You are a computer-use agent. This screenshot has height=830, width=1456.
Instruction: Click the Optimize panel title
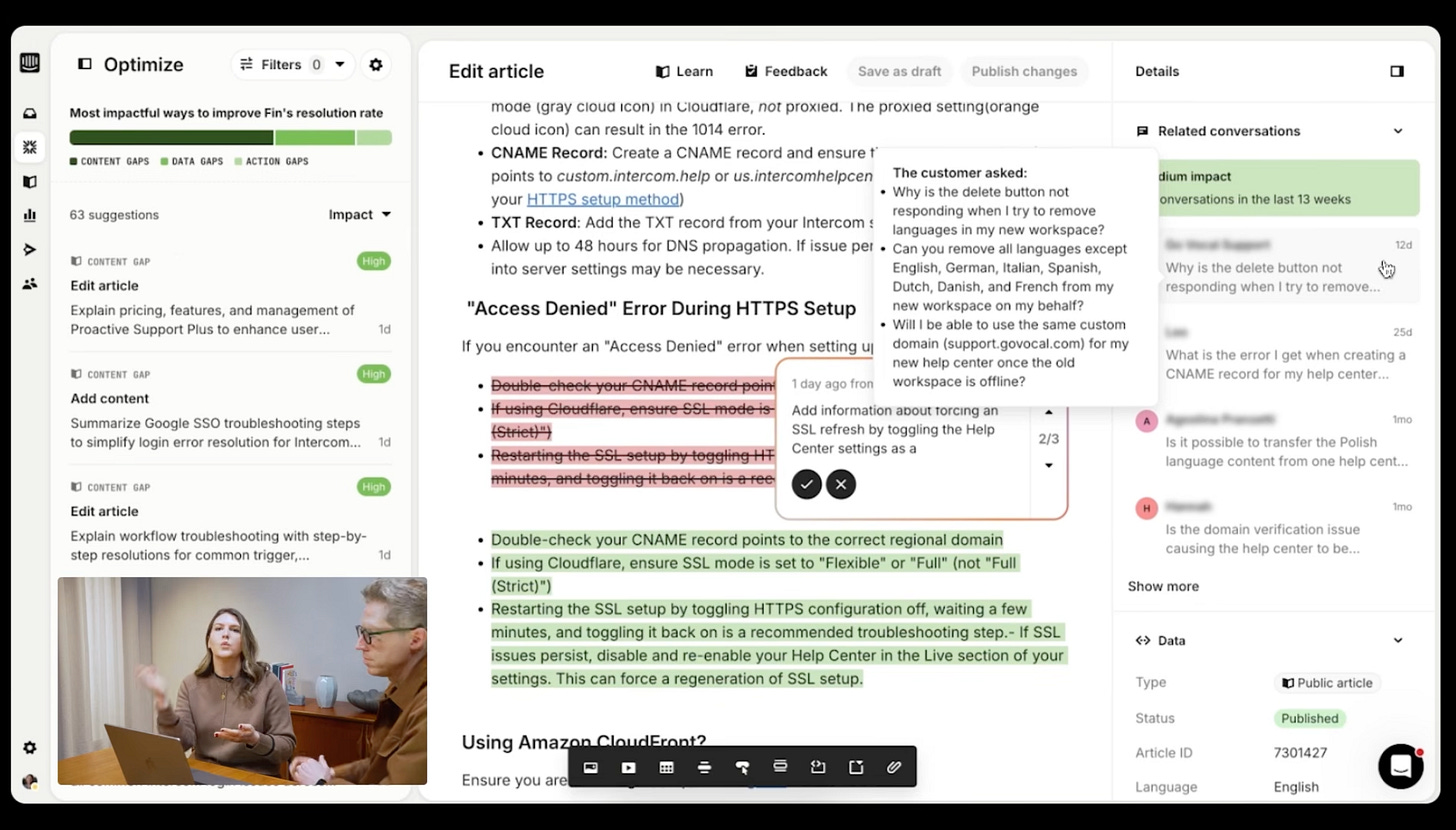pos(144,64)
